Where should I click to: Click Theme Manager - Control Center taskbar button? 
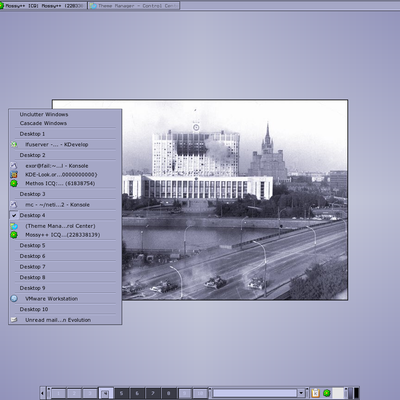point(134,6)
